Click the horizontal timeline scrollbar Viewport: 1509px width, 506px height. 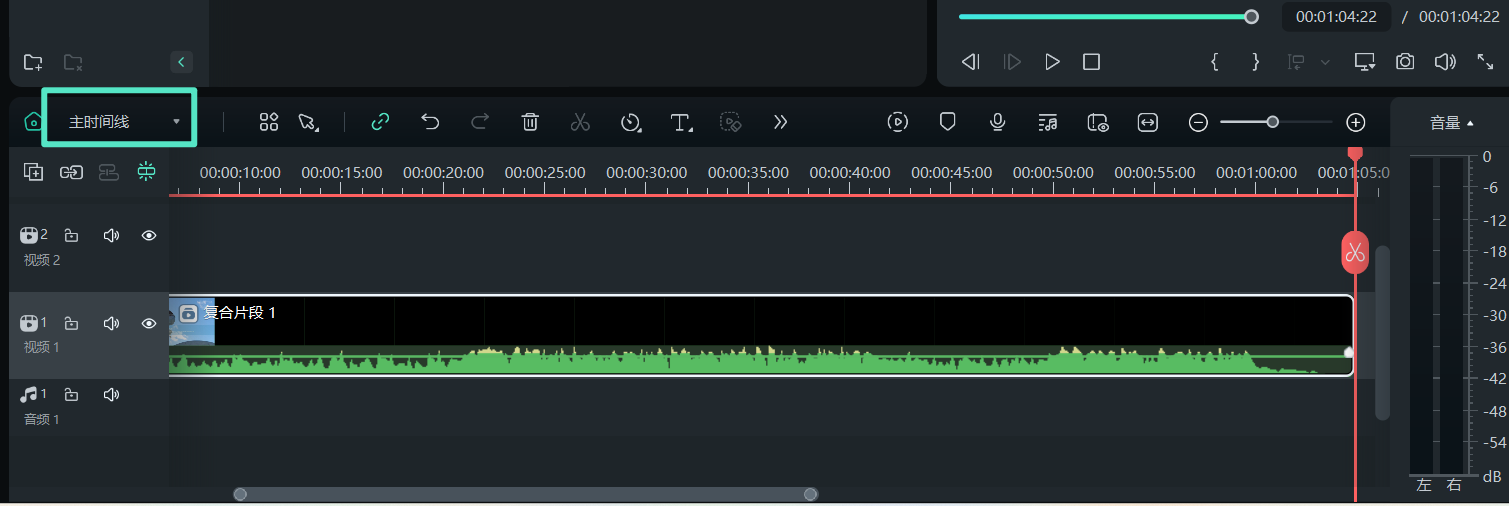[x=525, y=494]
